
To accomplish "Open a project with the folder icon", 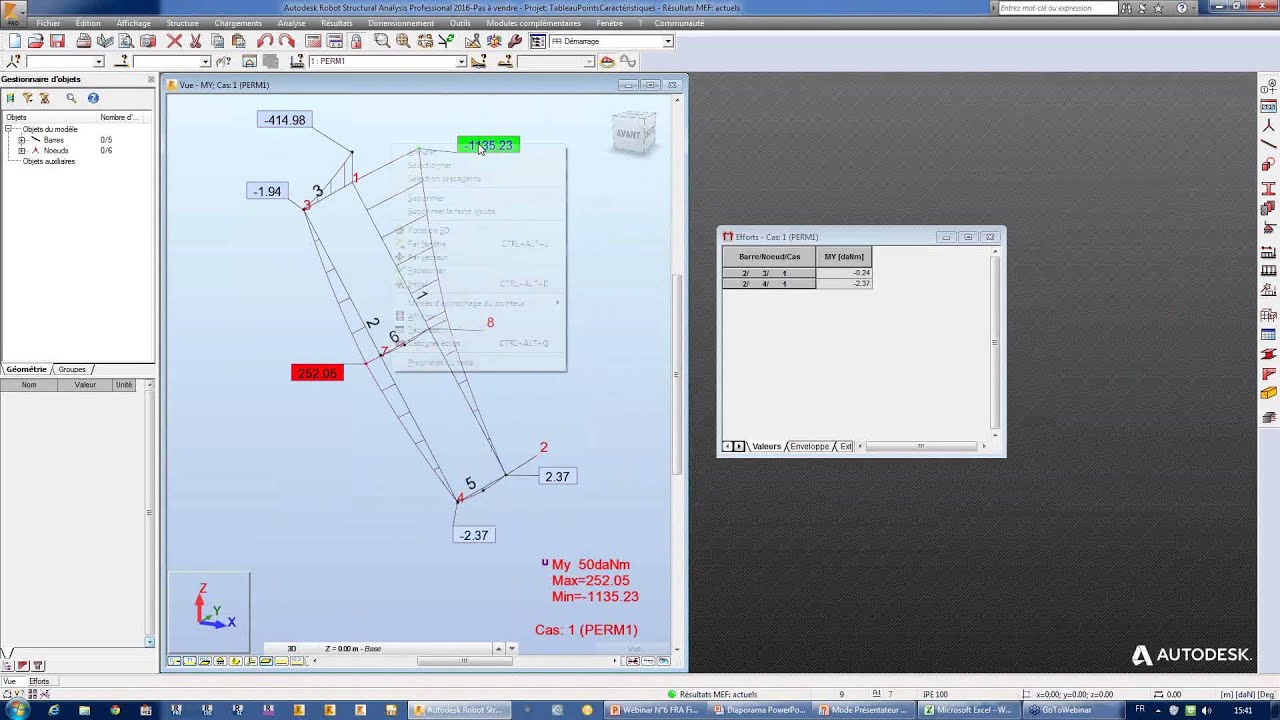I will [35, 41].
